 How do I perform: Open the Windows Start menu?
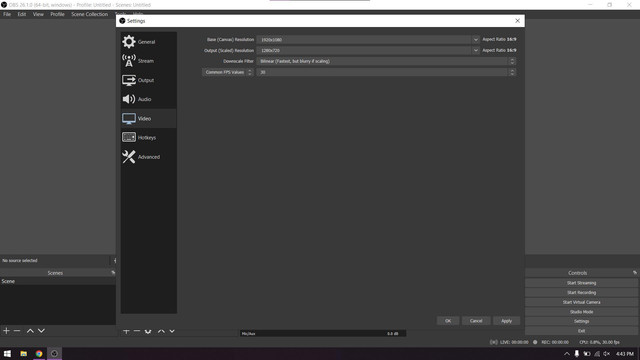click(x=7, y=353)
